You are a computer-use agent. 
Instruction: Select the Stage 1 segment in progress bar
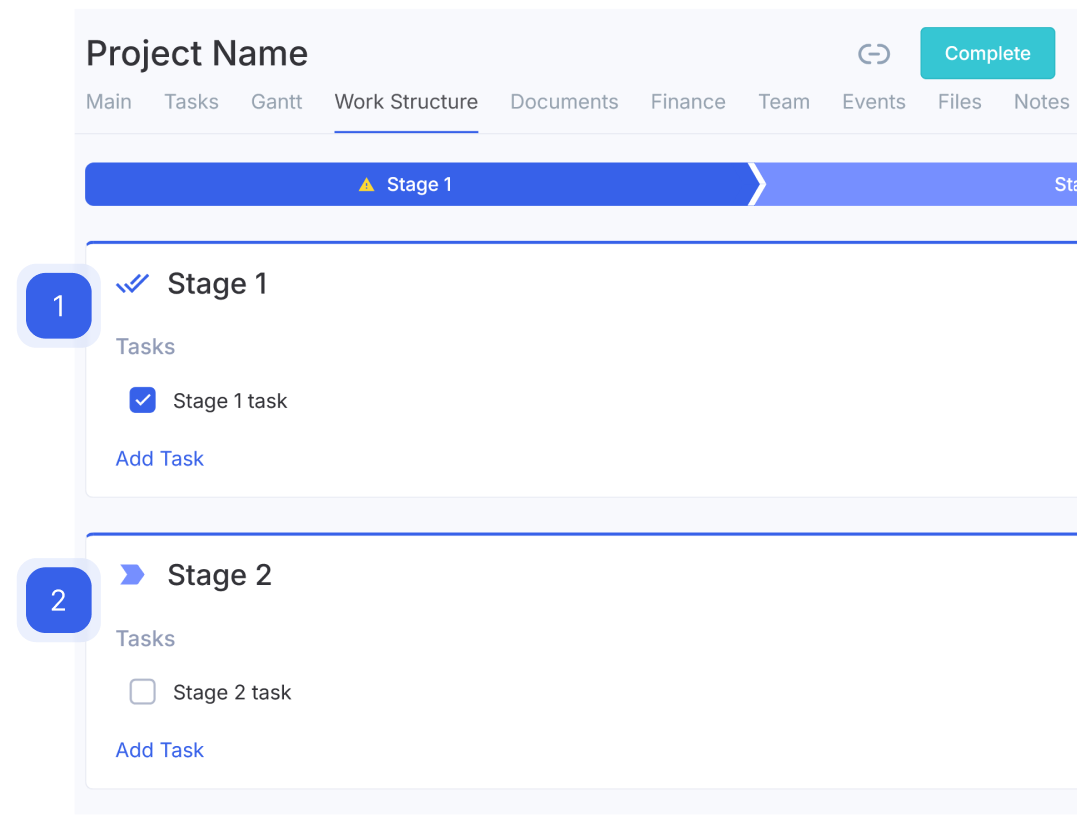tap(419, 184)
